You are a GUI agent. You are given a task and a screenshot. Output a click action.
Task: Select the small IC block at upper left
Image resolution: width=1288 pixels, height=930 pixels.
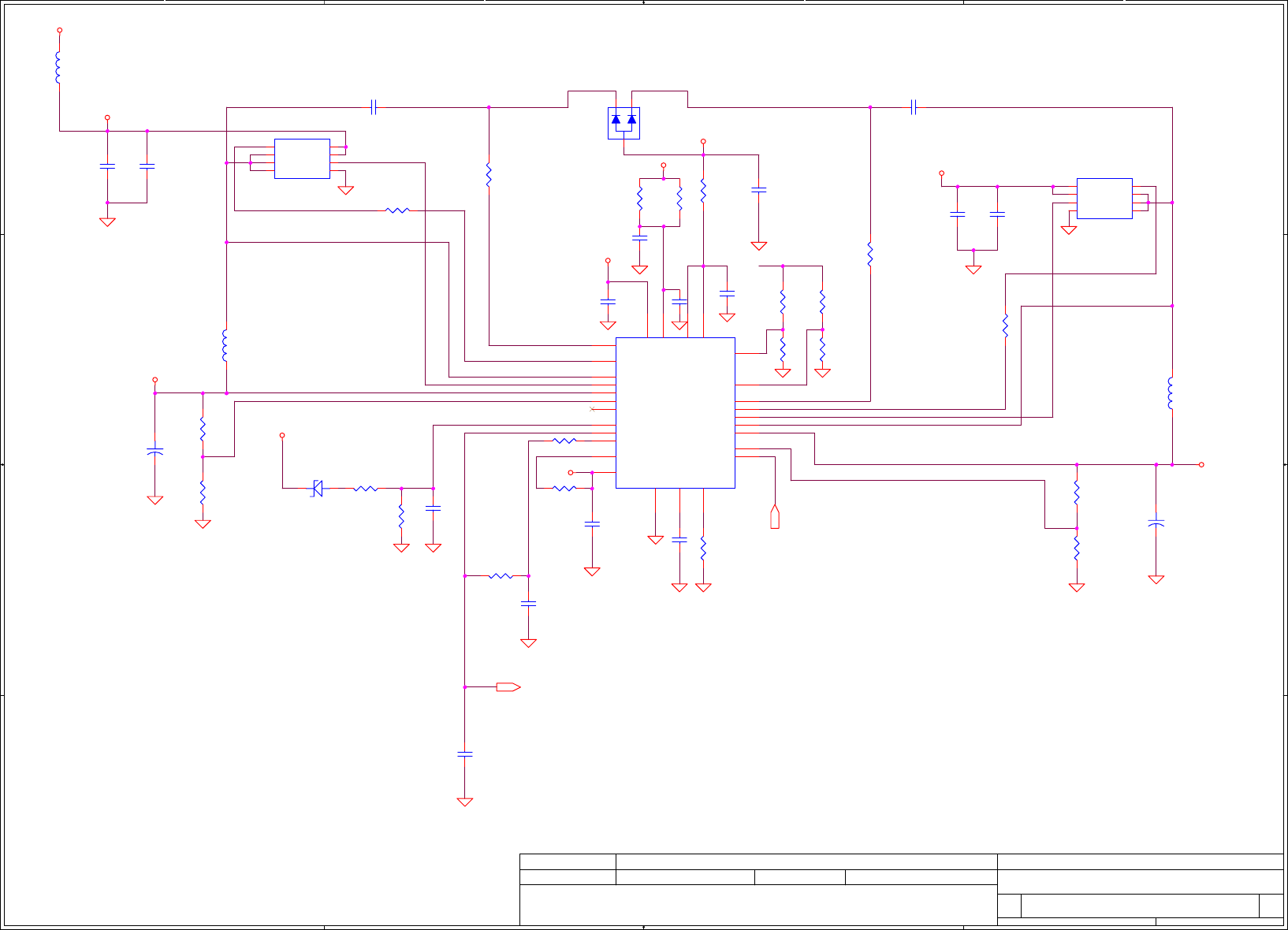click(x=302, y=158)
